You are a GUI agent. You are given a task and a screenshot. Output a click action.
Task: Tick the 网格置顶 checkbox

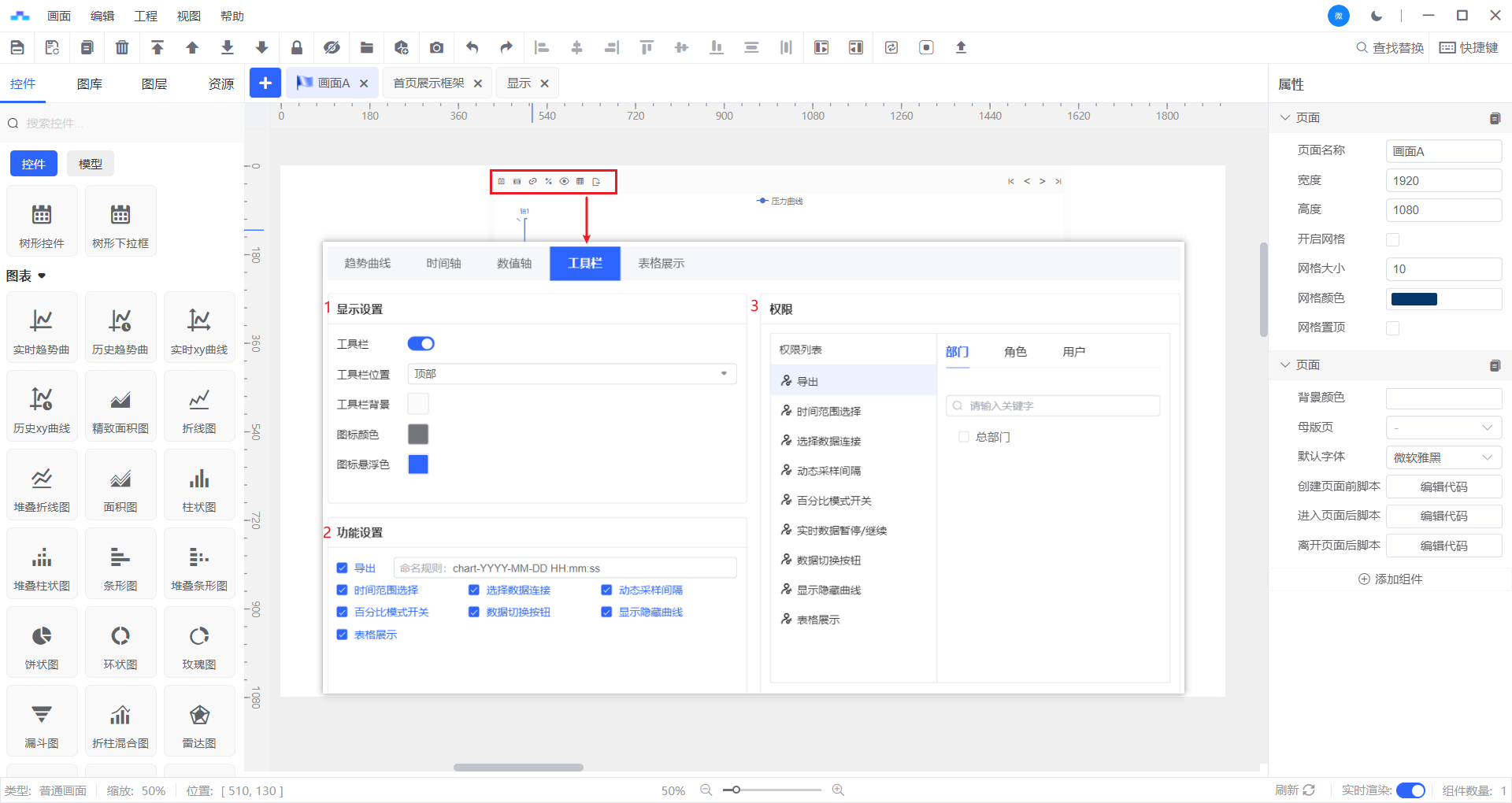click(x=1392, y=328)
